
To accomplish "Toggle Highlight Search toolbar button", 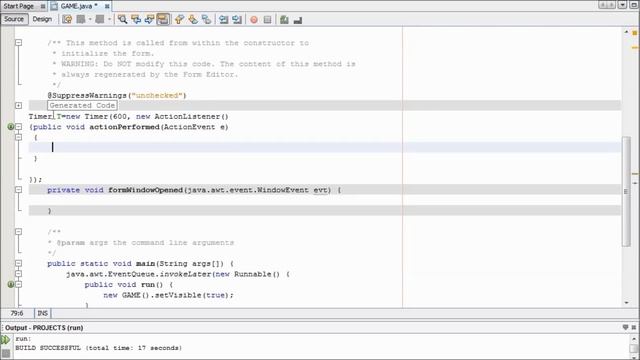I will pyautogui.click(x=163, y=19).
